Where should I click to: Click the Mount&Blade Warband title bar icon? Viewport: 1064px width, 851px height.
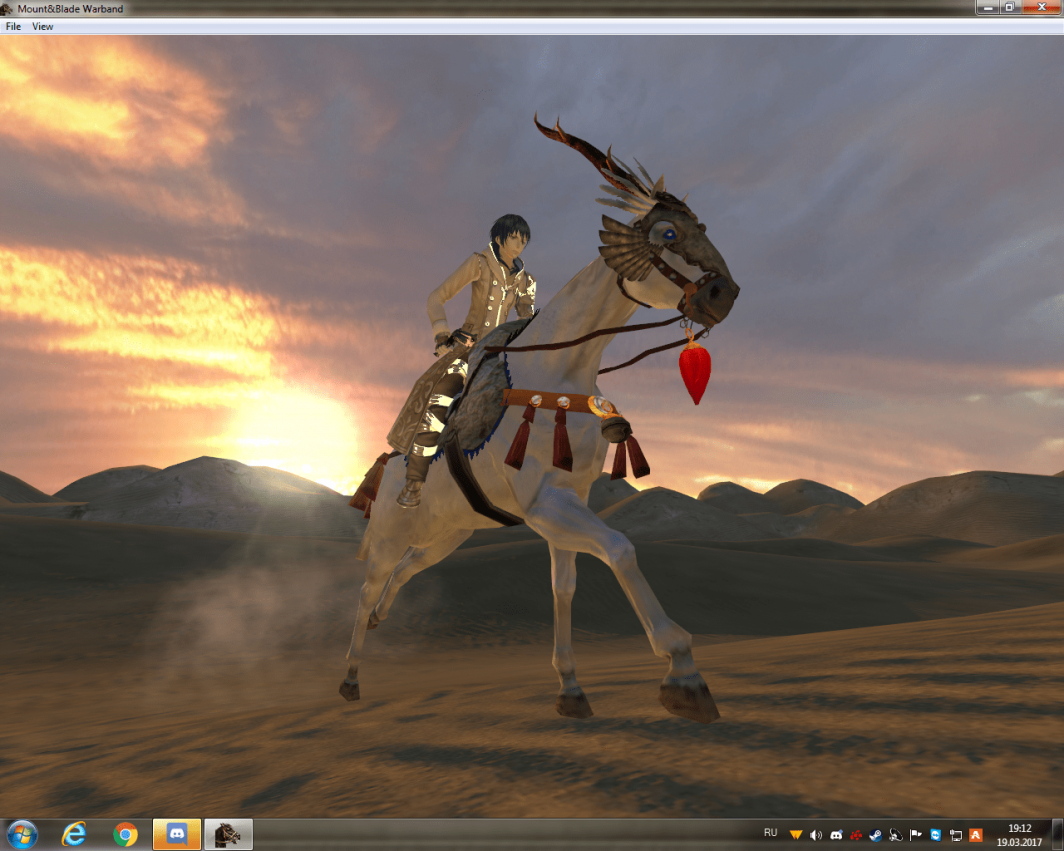[8, 8]
